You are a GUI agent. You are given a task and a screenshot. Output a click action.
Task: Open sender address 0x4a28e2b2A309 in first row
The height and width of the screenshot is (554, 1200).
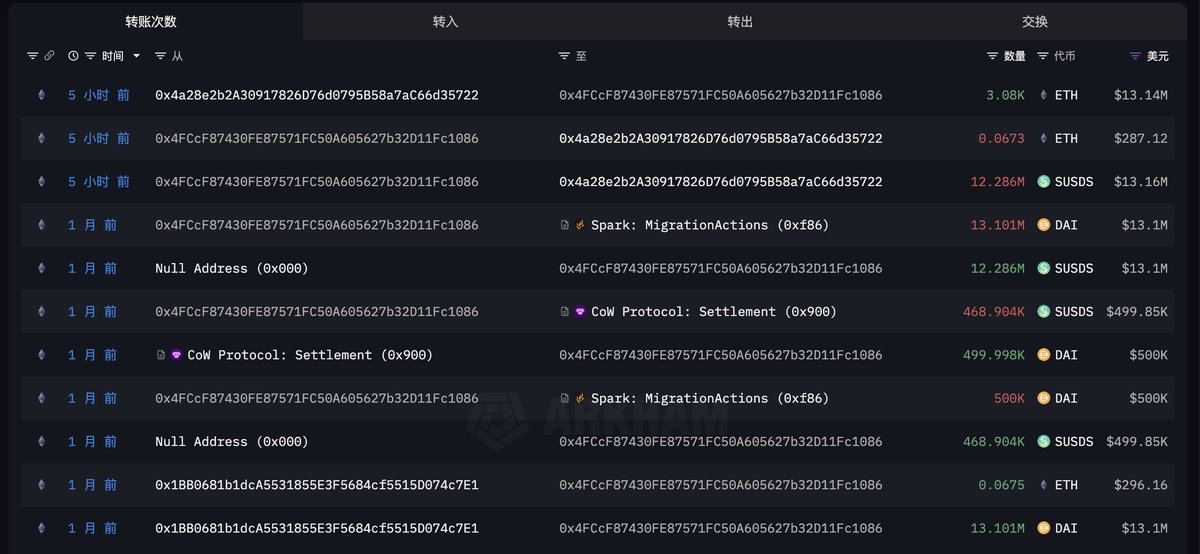point(316,95)
